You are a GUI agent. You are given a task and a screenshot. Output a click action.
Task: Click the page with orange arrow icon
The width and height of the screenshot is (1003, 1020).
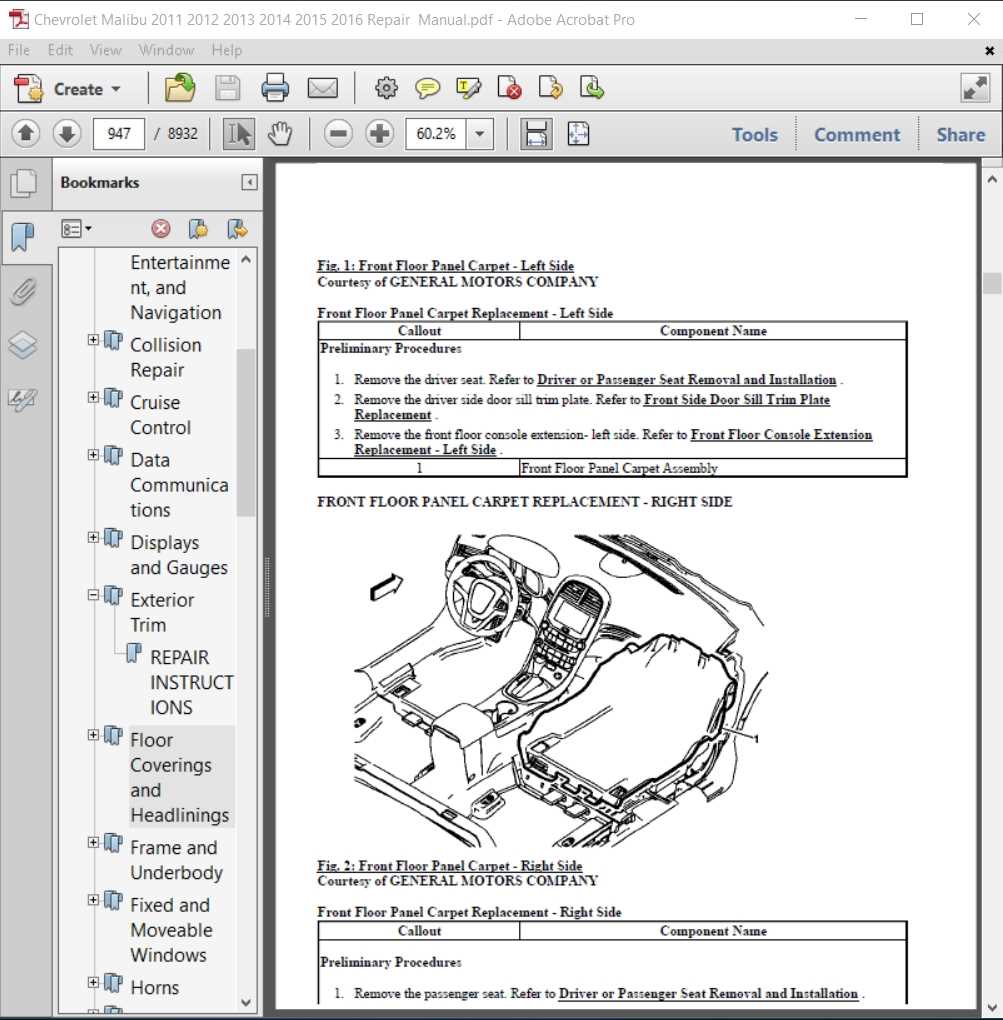(550, 87)
